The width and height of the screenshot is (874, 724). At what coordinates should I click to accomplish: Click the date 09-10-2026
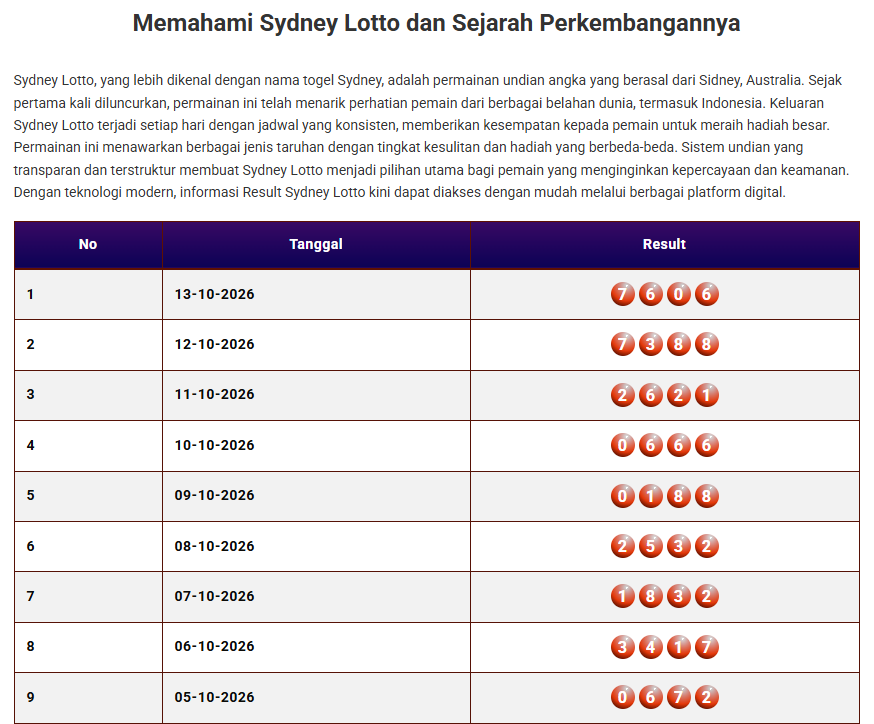click(215, 495)
